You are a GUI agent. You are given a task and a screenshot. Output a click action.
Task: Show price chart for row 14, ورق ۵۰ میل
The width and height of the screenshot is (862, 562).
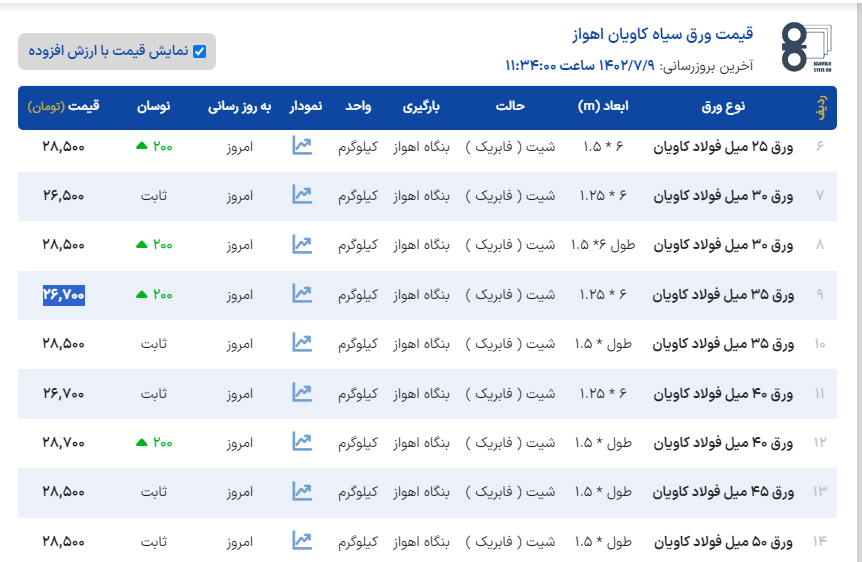coord(302,541)
